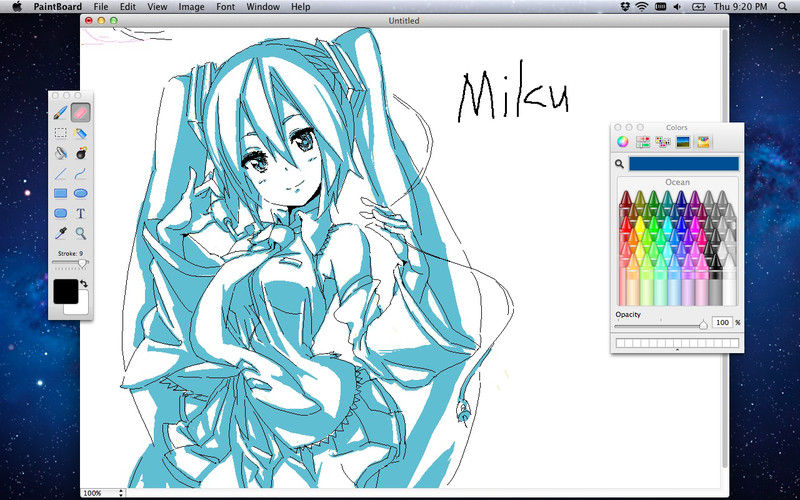The image size is (800, 500).
Task: Select the straight Line tool
Action: point(61,174)
